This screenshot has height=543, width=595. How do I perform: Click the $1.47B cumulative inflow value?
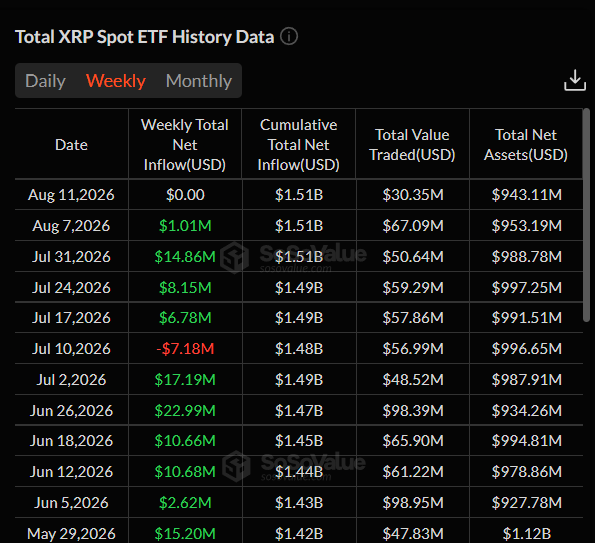(x=299, y=411)
